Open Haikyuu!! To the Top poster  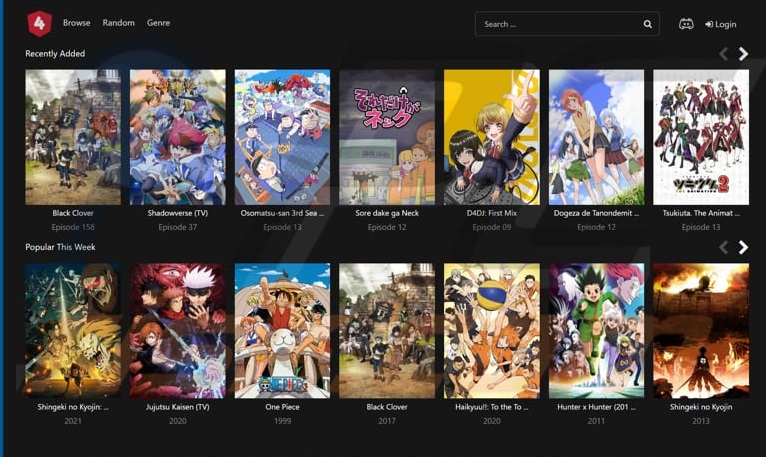coord(492,331)
